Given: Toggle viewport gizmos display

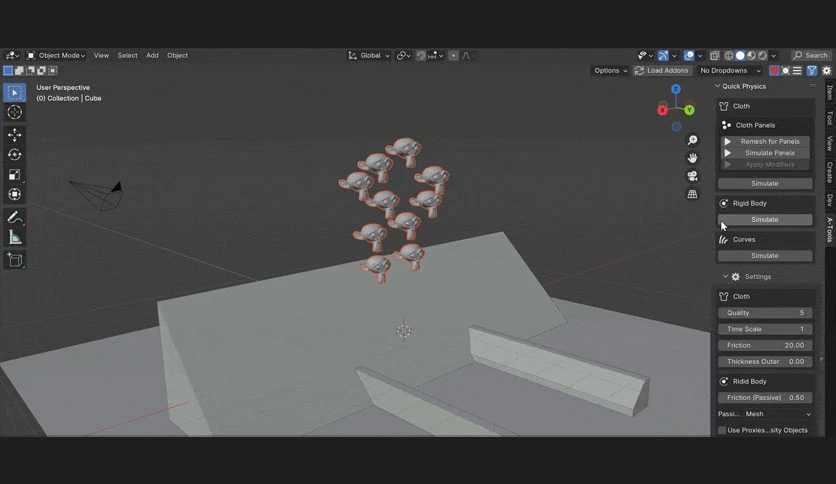Looking at the screenshot, I should click(663, 55).
